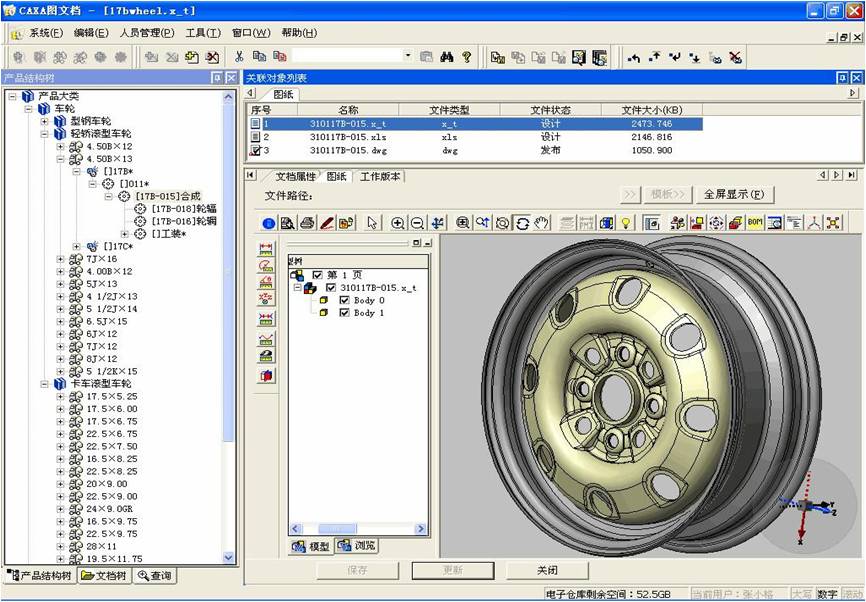Select the 310117B-015.dwg file row
This screenshot has height=602, width=866.
click(x=348, y=150)
